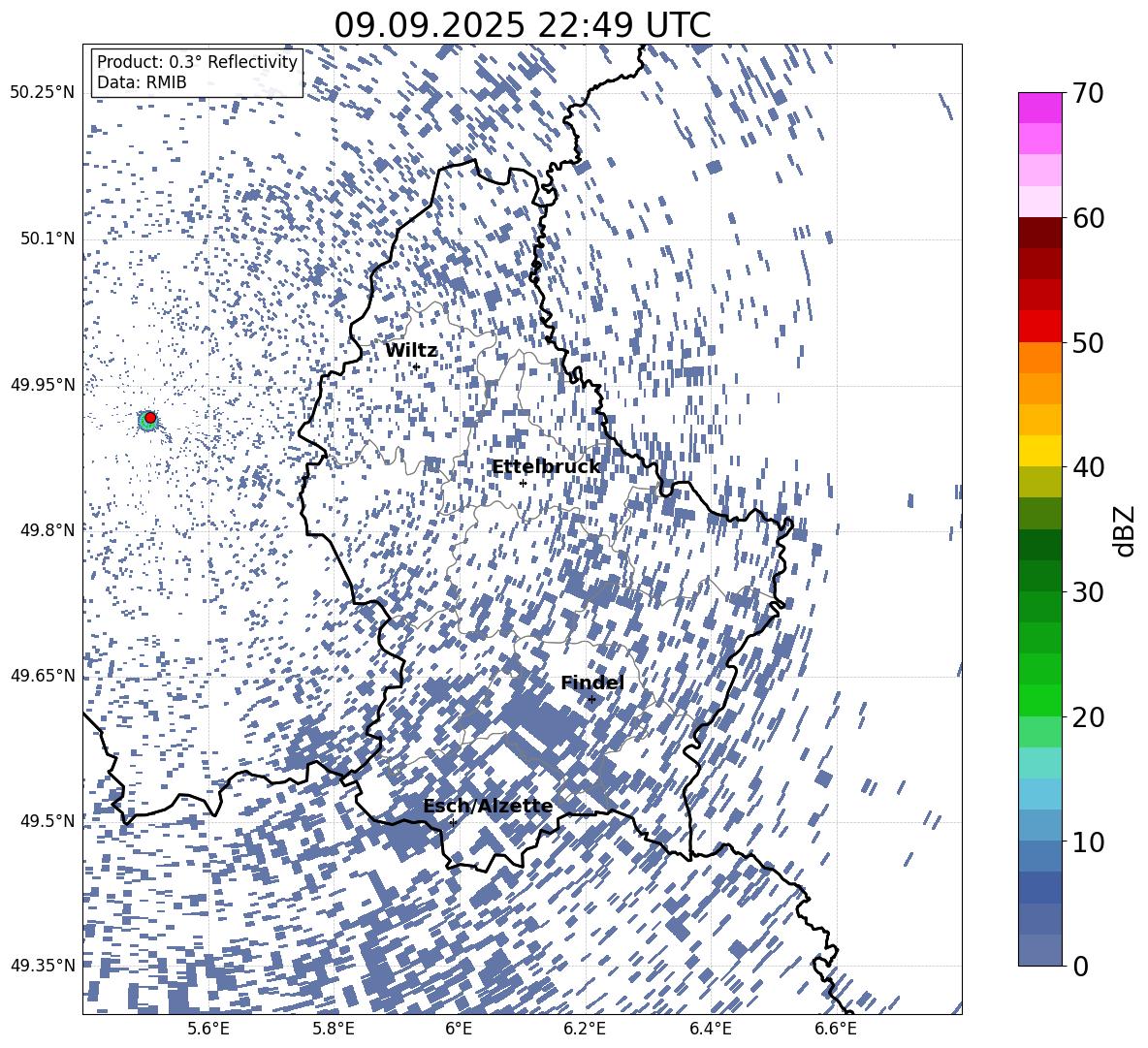Click the magenta top colorbar swatch
The image size is (1148, 1048).
pyautogui.click(x=1039, y=109)
